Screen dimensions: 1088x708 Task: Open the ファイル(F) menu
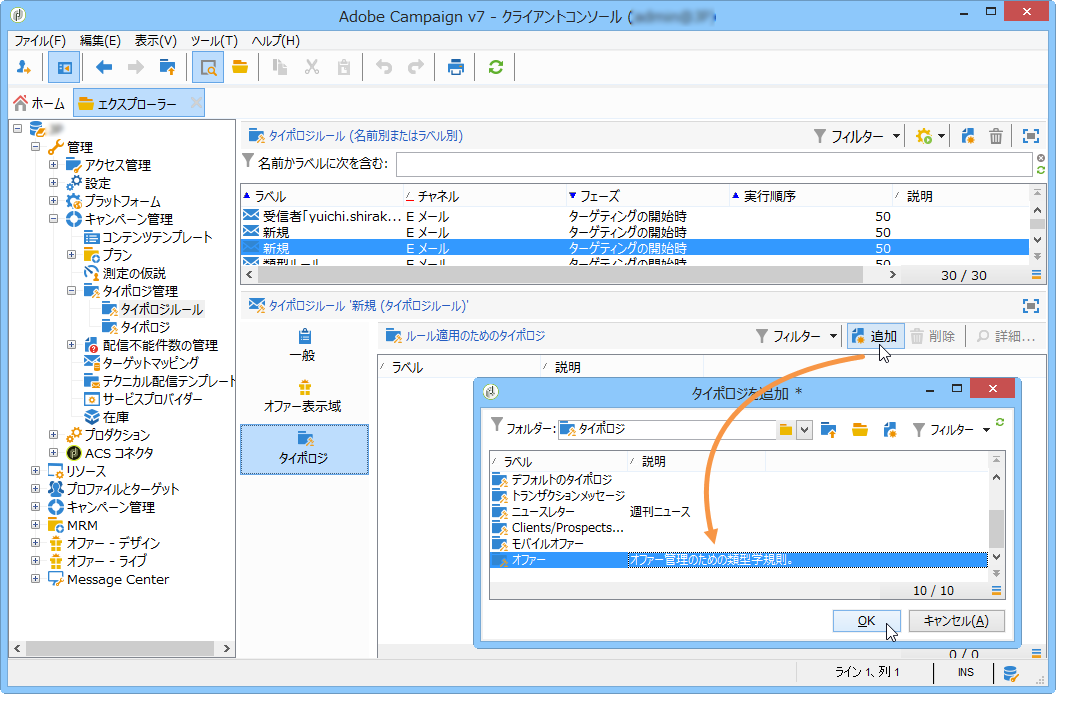(40, 41)
